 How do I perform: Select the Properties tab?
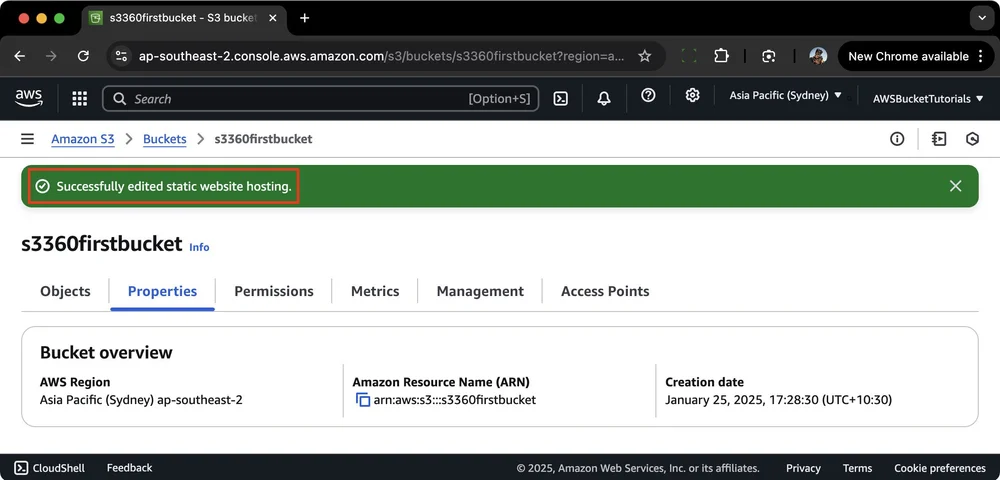162,291
